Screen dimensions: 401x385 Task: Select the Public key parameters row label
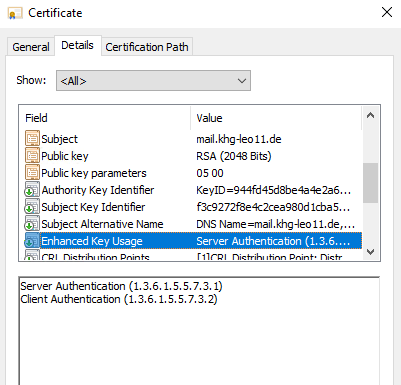click(x=94, y=173)
